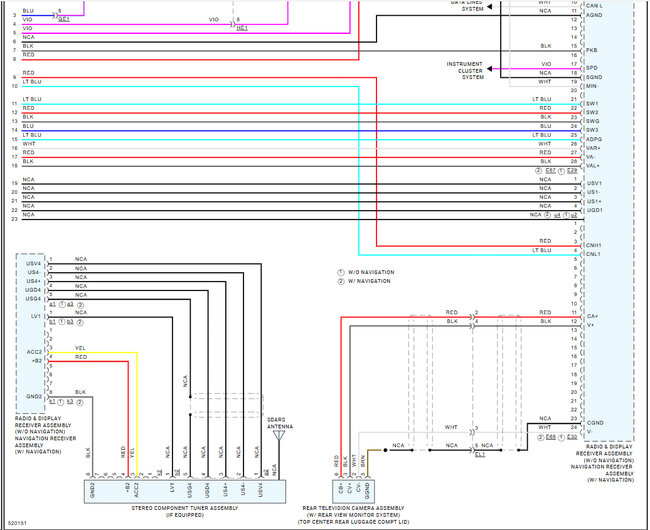Click the CNH1 terminal label

[594, 245]
